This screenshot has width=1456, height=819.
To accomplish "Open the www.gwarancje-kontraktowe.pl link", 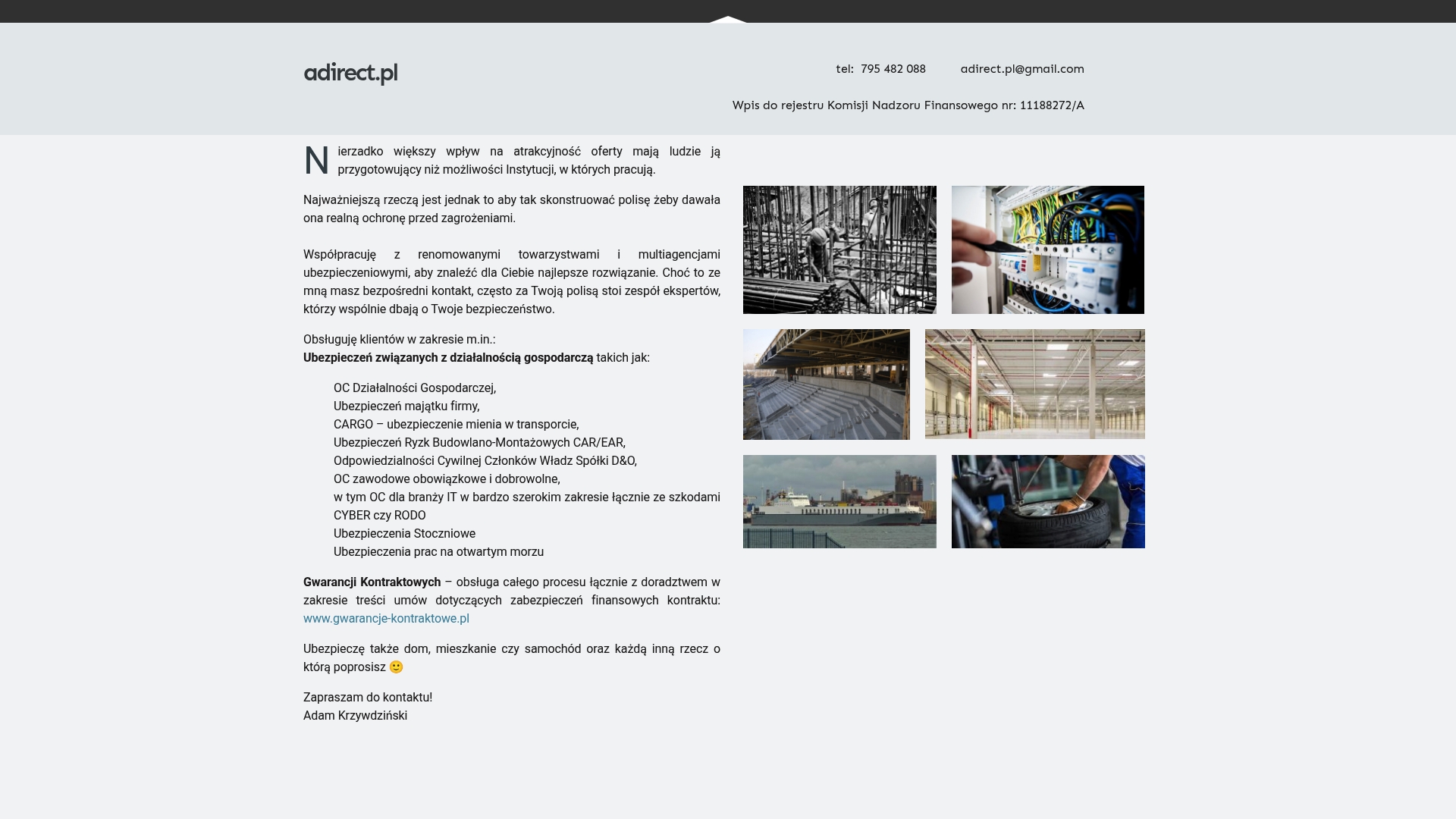I will [x=386, y=619].
